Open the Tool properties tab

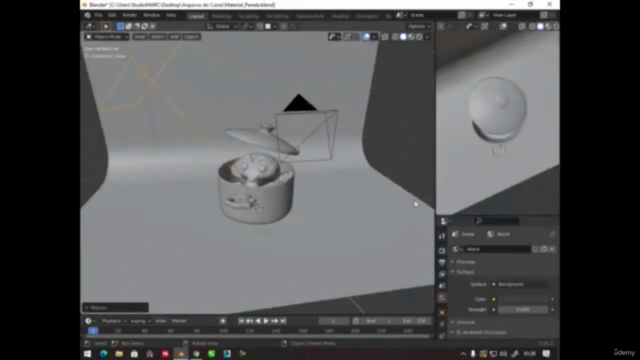pyautogui.click(x=442, y=236)
